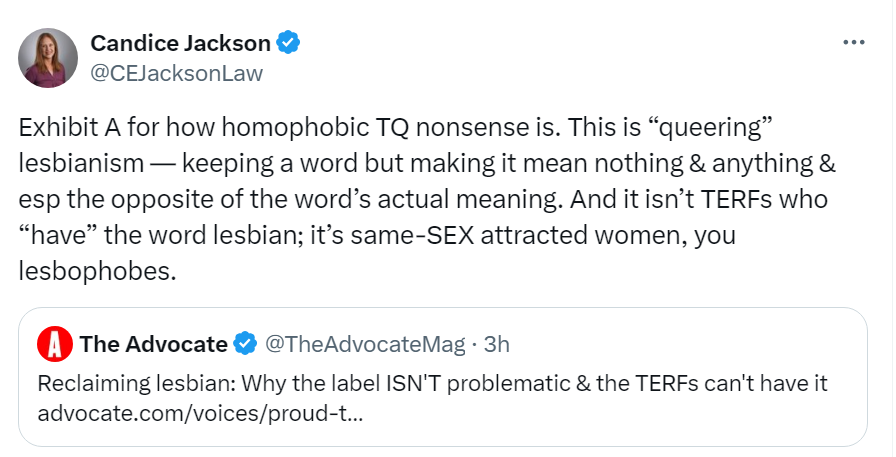Open the advocate.com/voices article link
The width and height of the screenshot is (896, 457).
200,413
